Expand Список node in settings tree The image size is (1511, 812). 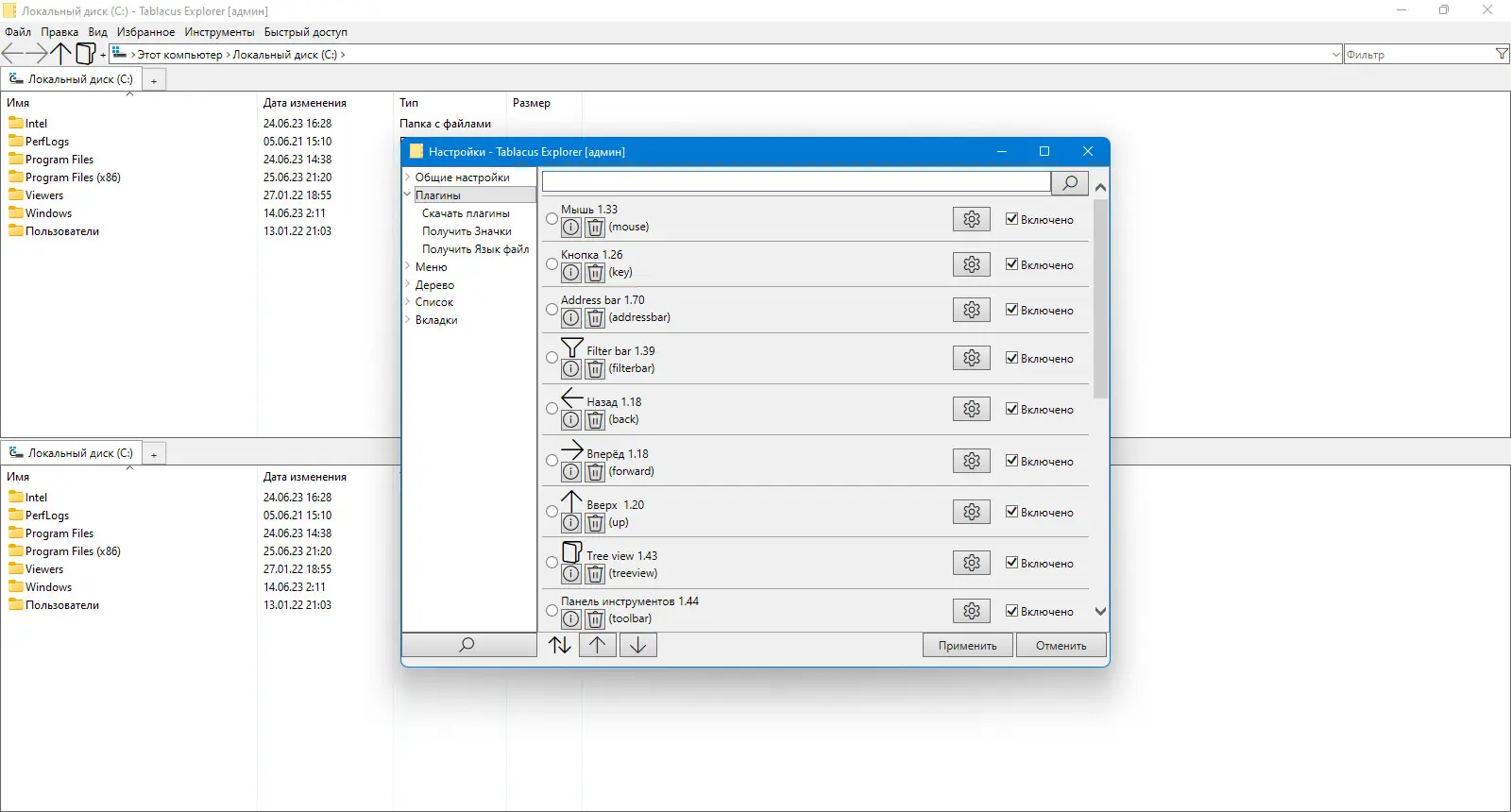[408, 302]
